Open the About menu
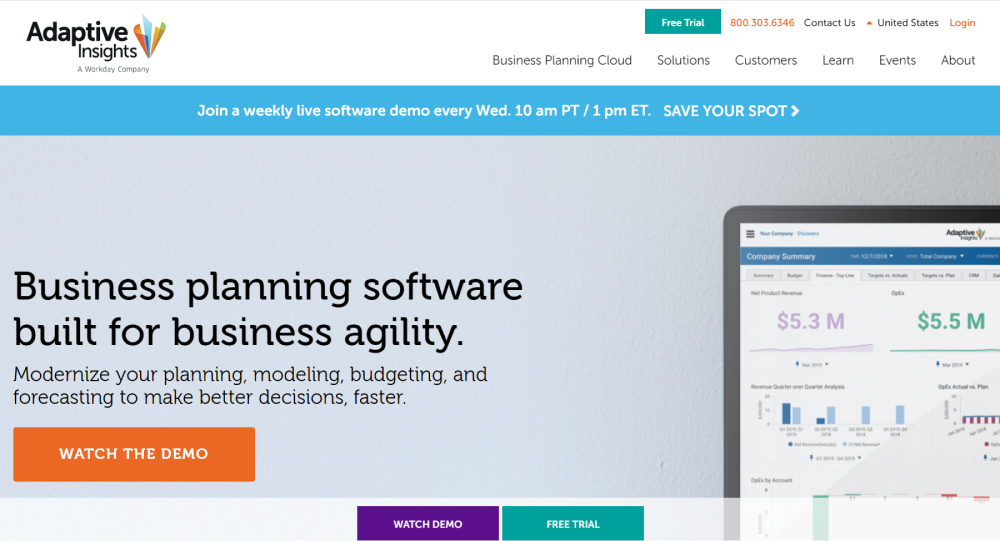This screenshot has width=1000, height=541. (x=958, y=60)
